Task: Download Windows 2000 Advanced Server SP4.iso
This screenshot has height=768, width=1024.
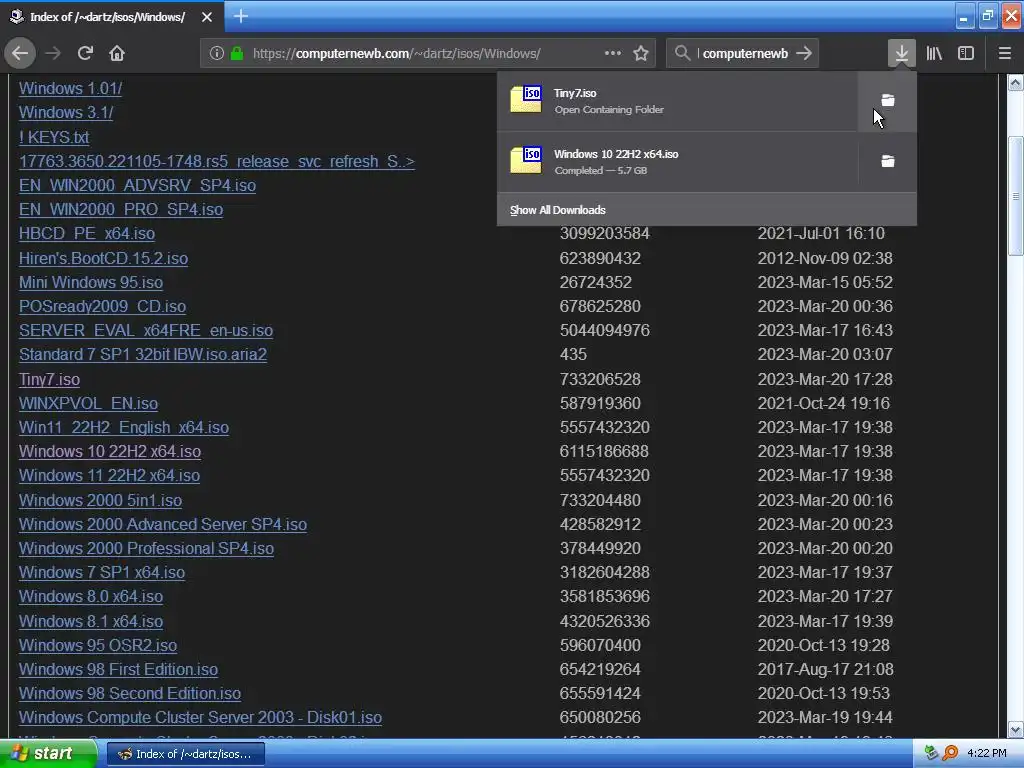Action: (163, 524)
